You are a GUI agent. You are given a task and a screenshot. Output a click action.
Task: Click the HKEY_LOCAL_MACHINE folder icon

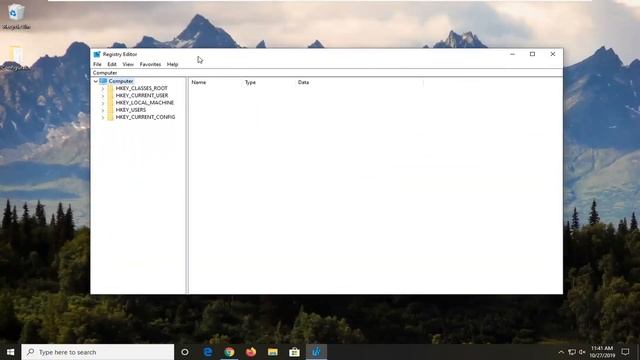pos(110,102)
